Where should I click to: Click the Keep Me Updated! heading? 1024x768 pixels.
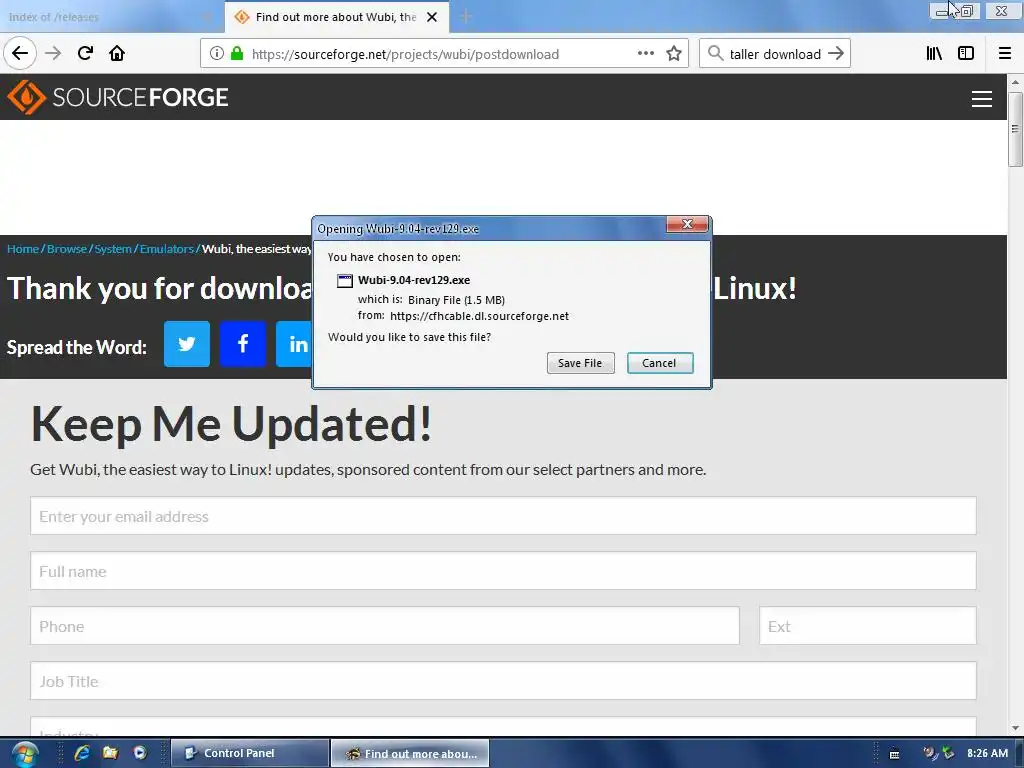[231, 423]
